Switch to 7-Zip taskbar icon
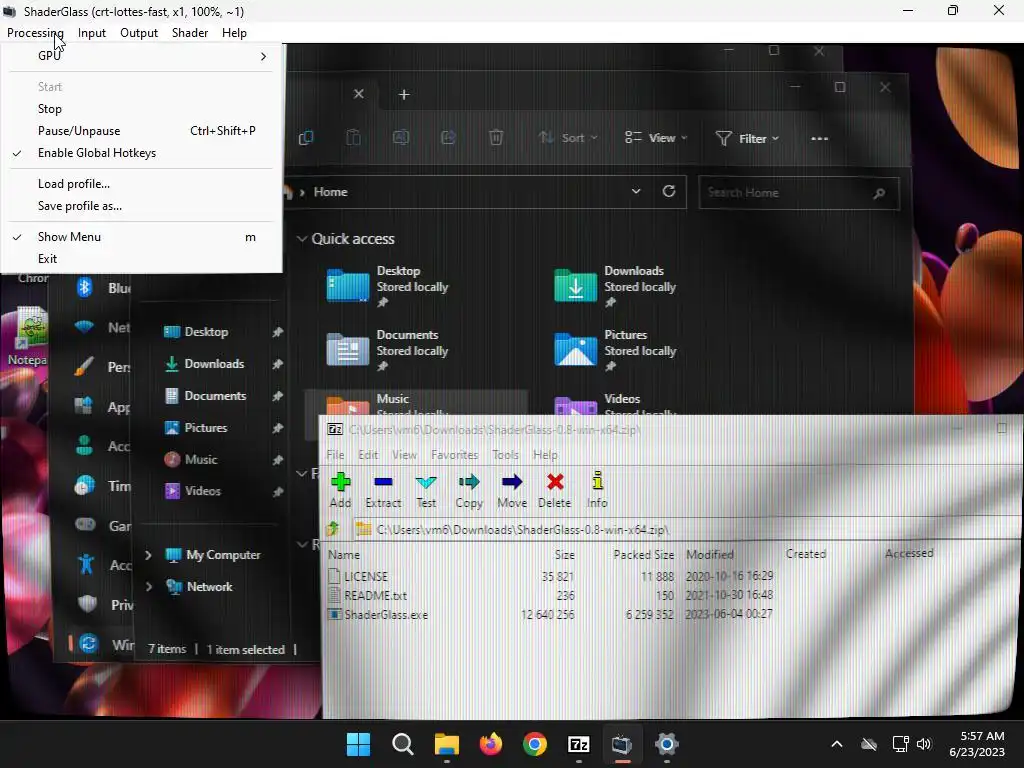Viewport: 1024px width, 768px height. tap(579, 744)
